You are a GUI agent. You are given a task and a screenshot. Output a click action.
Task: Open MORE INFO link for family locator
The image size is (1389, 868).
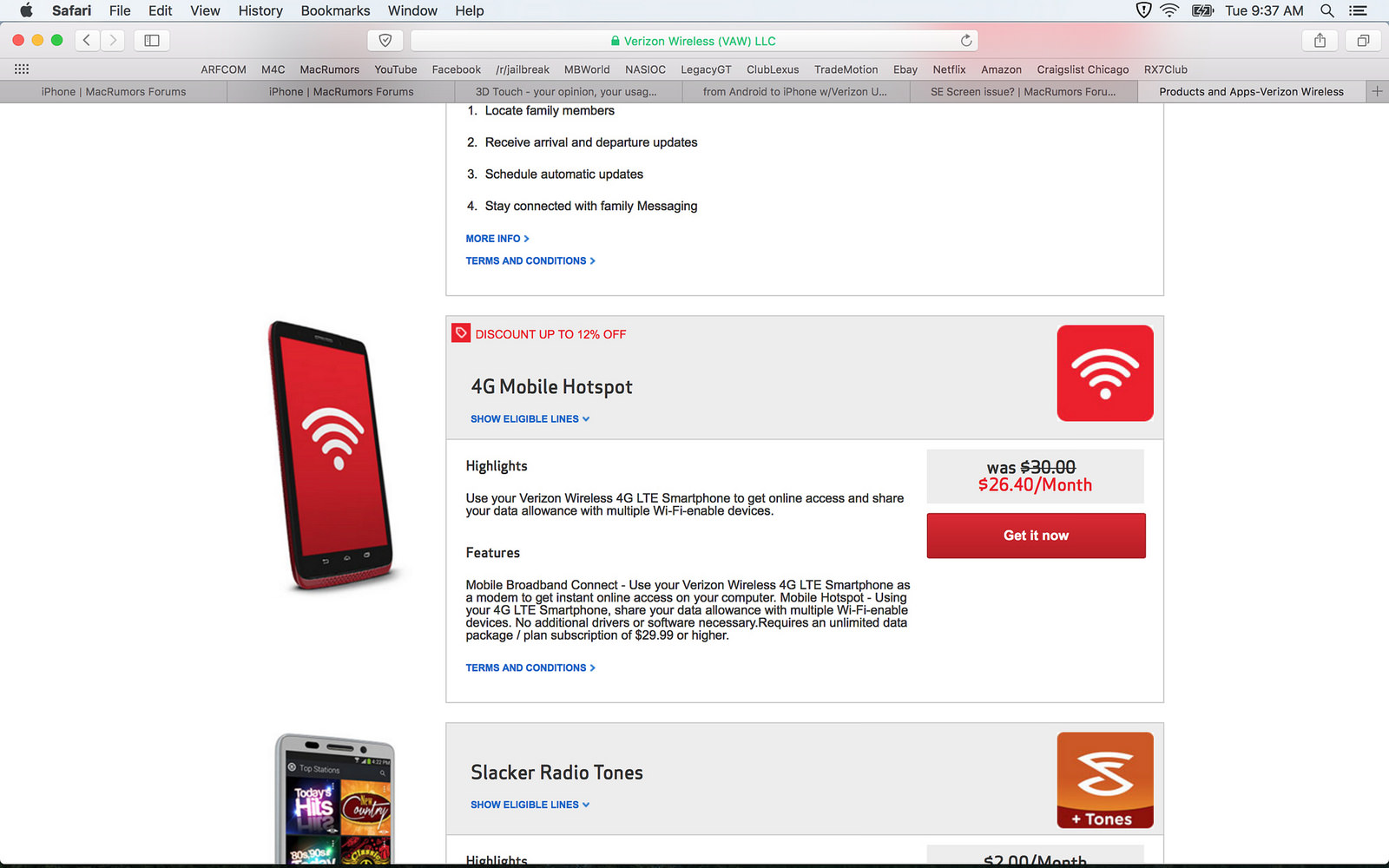click(497, 239)
